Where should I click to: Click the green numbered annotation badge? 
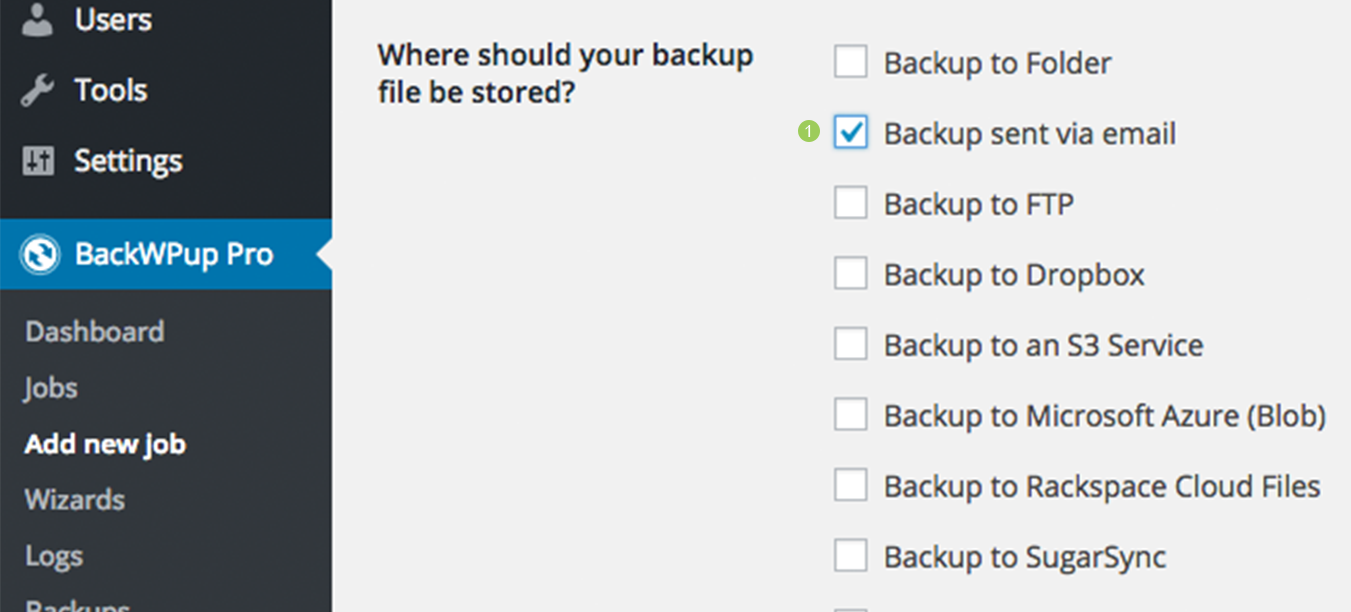808,131
